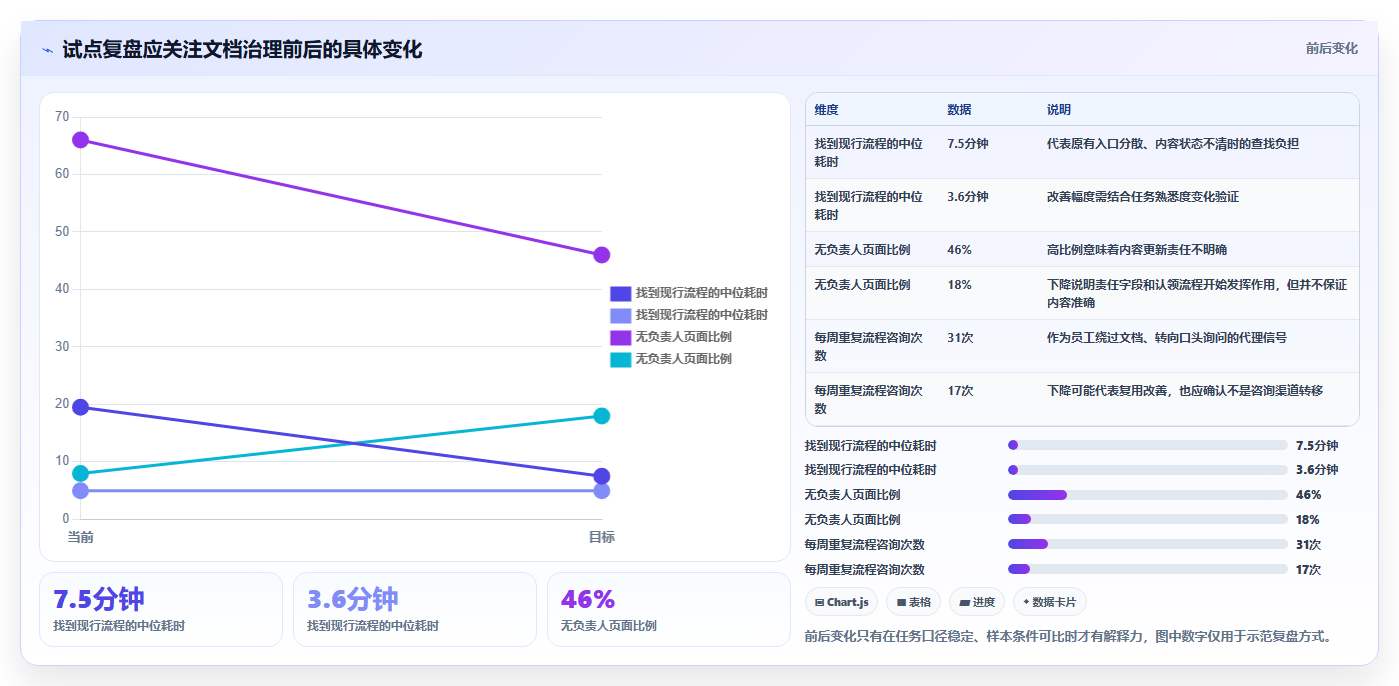This screenshot has width=1399, height=686.
Task: Click the light periwinkle point at 当前
Action: pyautogui.click(x=80, y=491)
